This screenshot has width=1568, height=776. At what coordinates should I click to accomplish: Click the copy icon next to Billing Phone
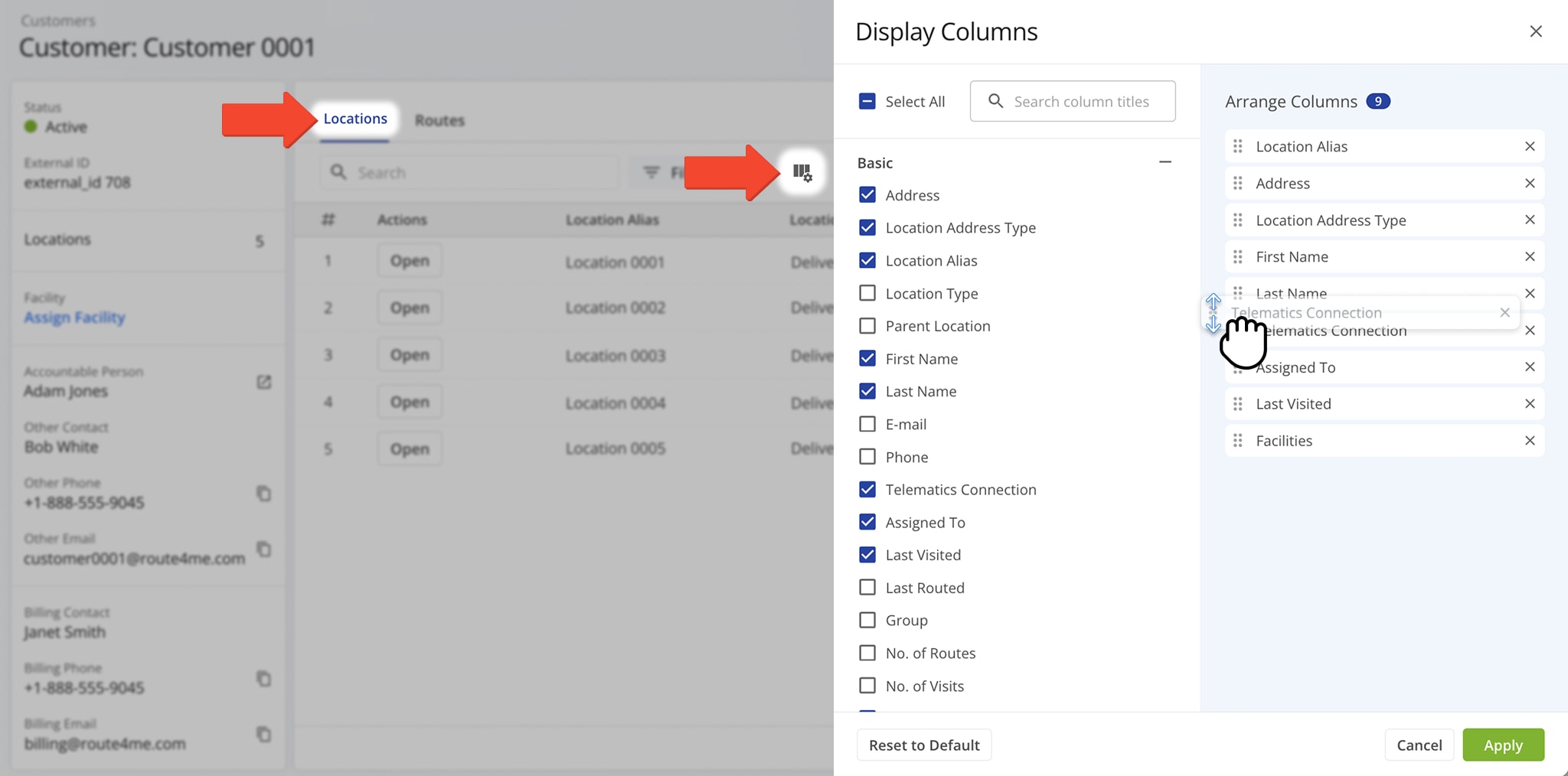click(x=263, y=679)
